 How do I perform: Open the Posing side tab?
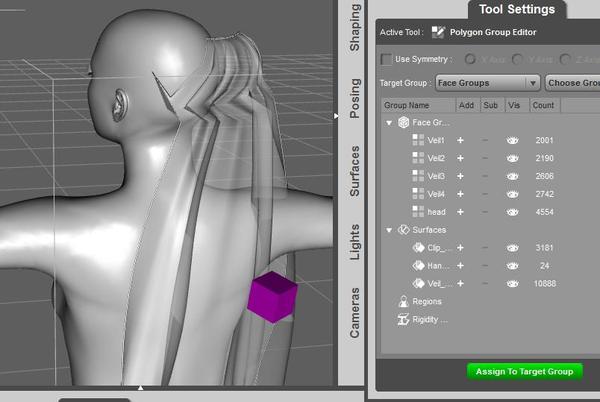point(355,98)
